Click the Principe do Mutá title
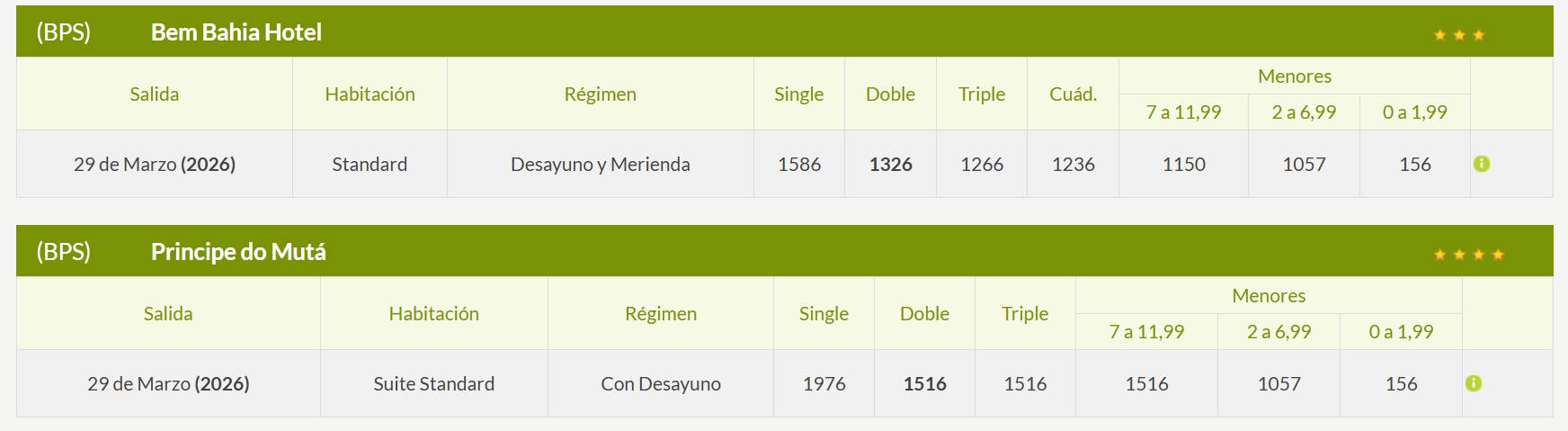Screen dimensions: 1568x431 (238, 252)
